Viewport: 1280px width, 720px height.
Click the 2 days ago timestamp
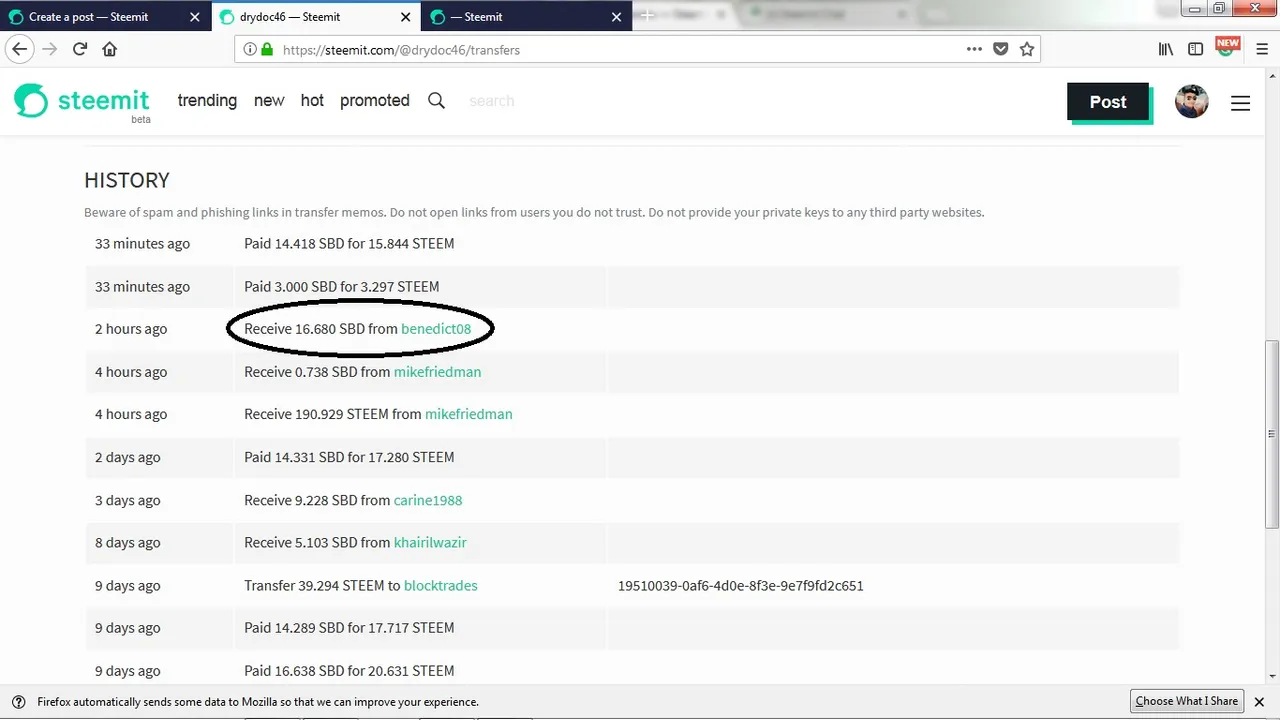[x=128, y=457]
